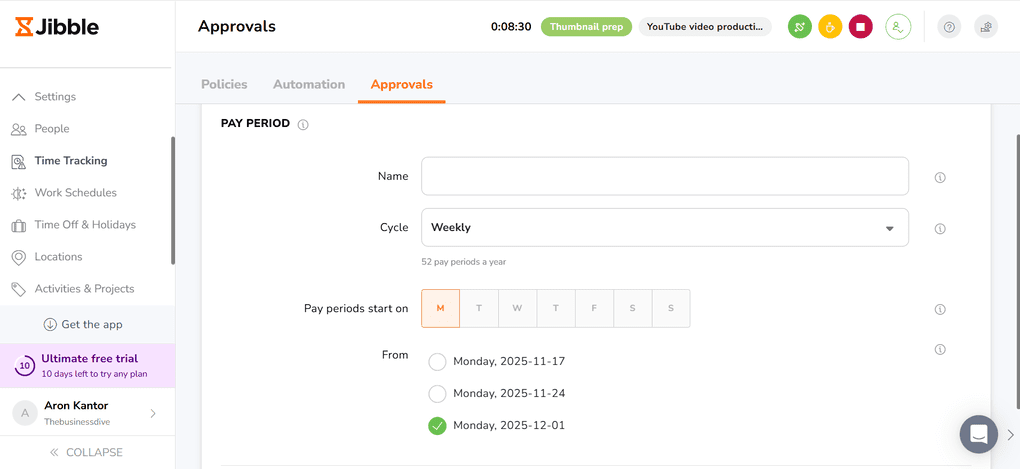Click the trial days countdown circle
The width and height of the screenshot is (1020, 469).
[x=24, y=366]
